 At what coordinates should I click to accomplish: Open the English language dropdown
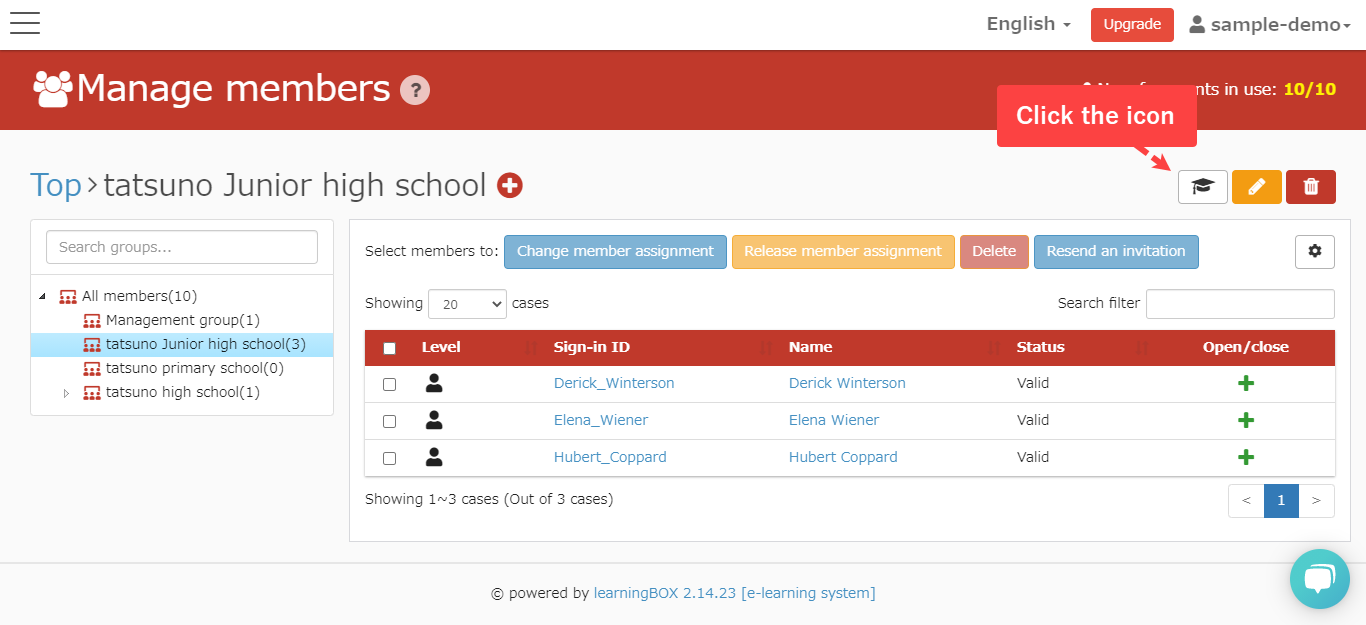(x=1028, y=24)
